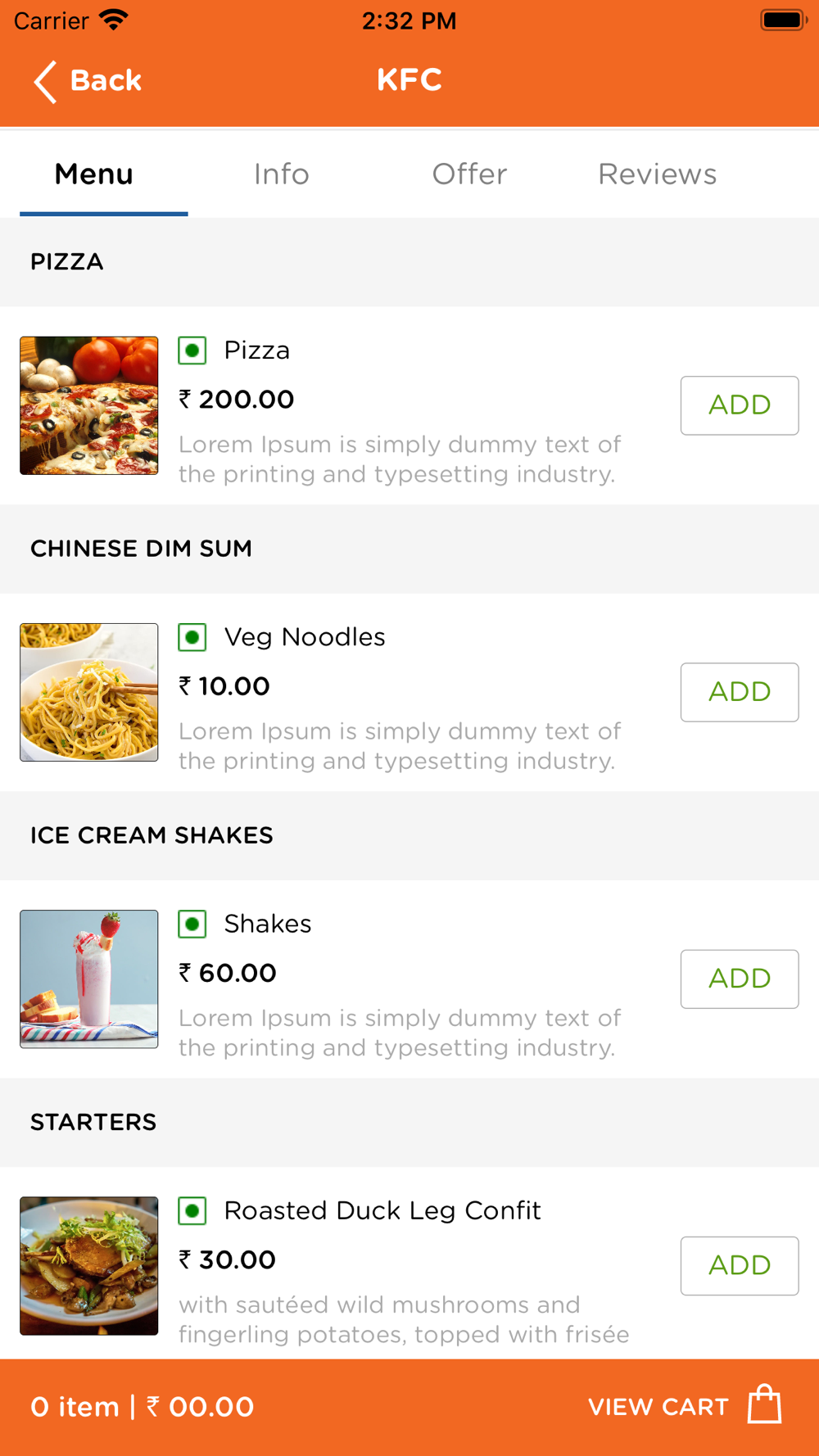Select the Menu tab
This screenshot has width=819, height=1456.
point(93,174)
